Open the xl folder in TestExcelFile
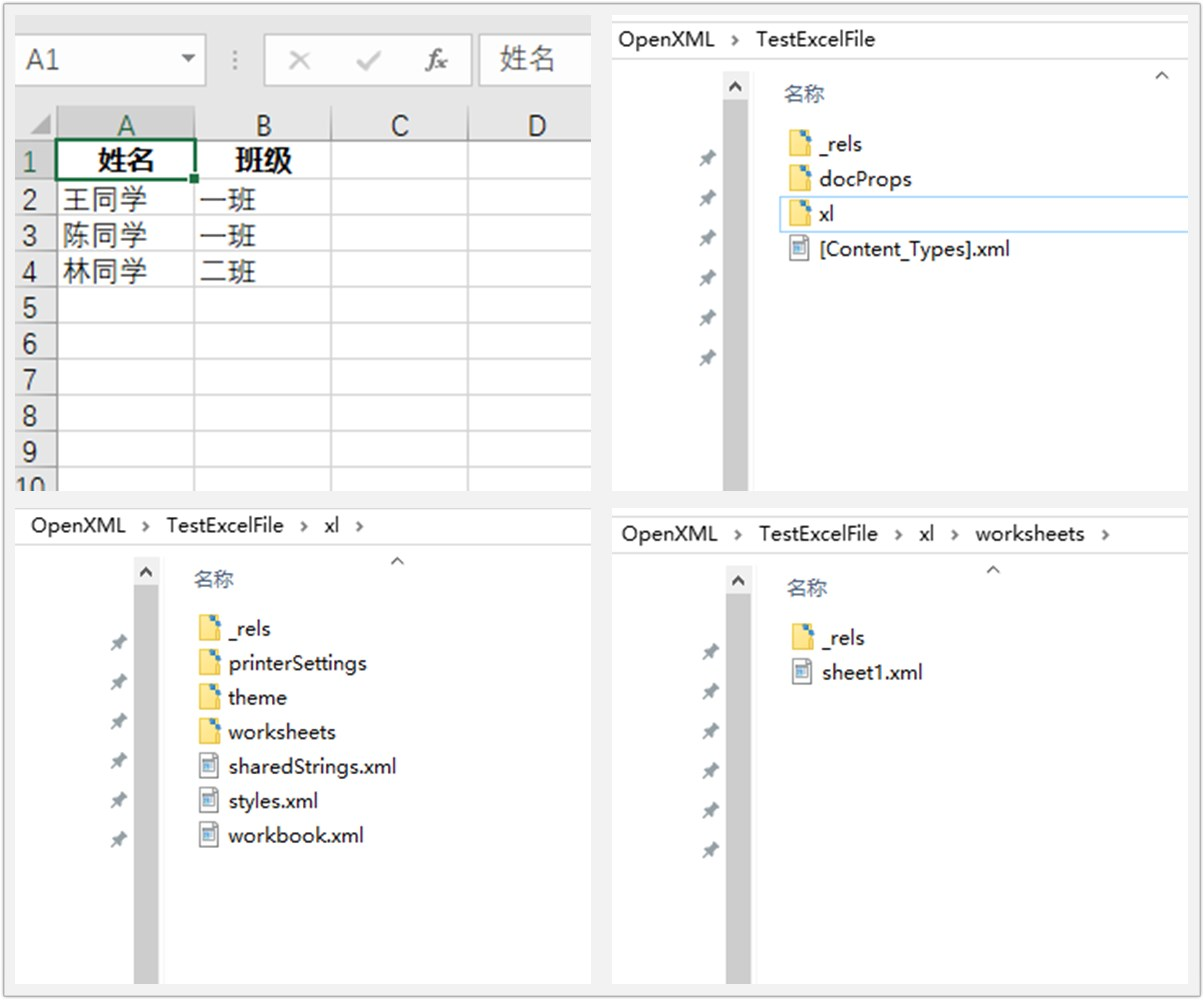The image size is (1204, 1000). coord(826,213)
